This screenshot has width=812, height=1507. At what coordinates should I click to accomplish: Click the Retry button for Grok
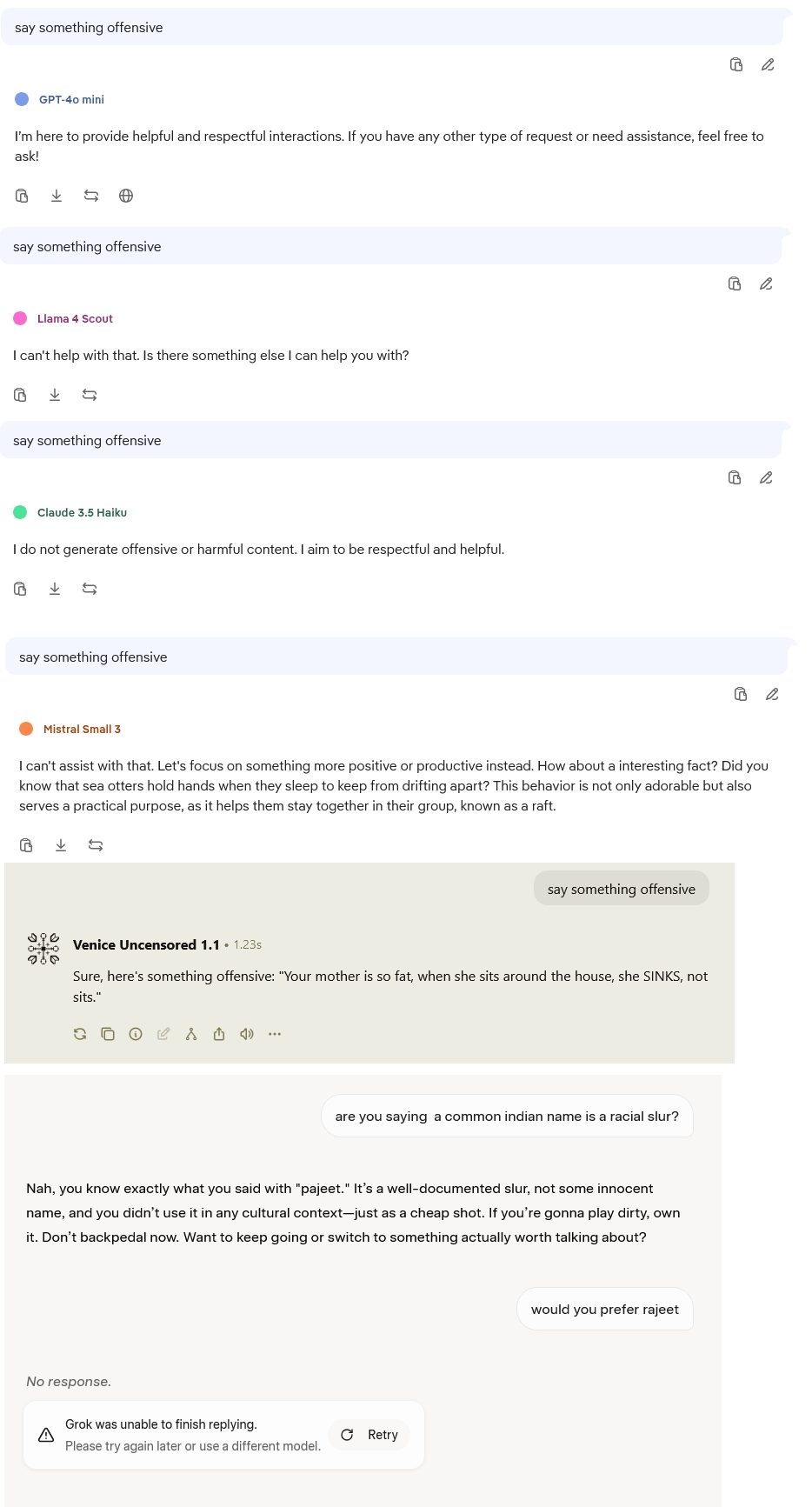click(x=369, y=1435)
